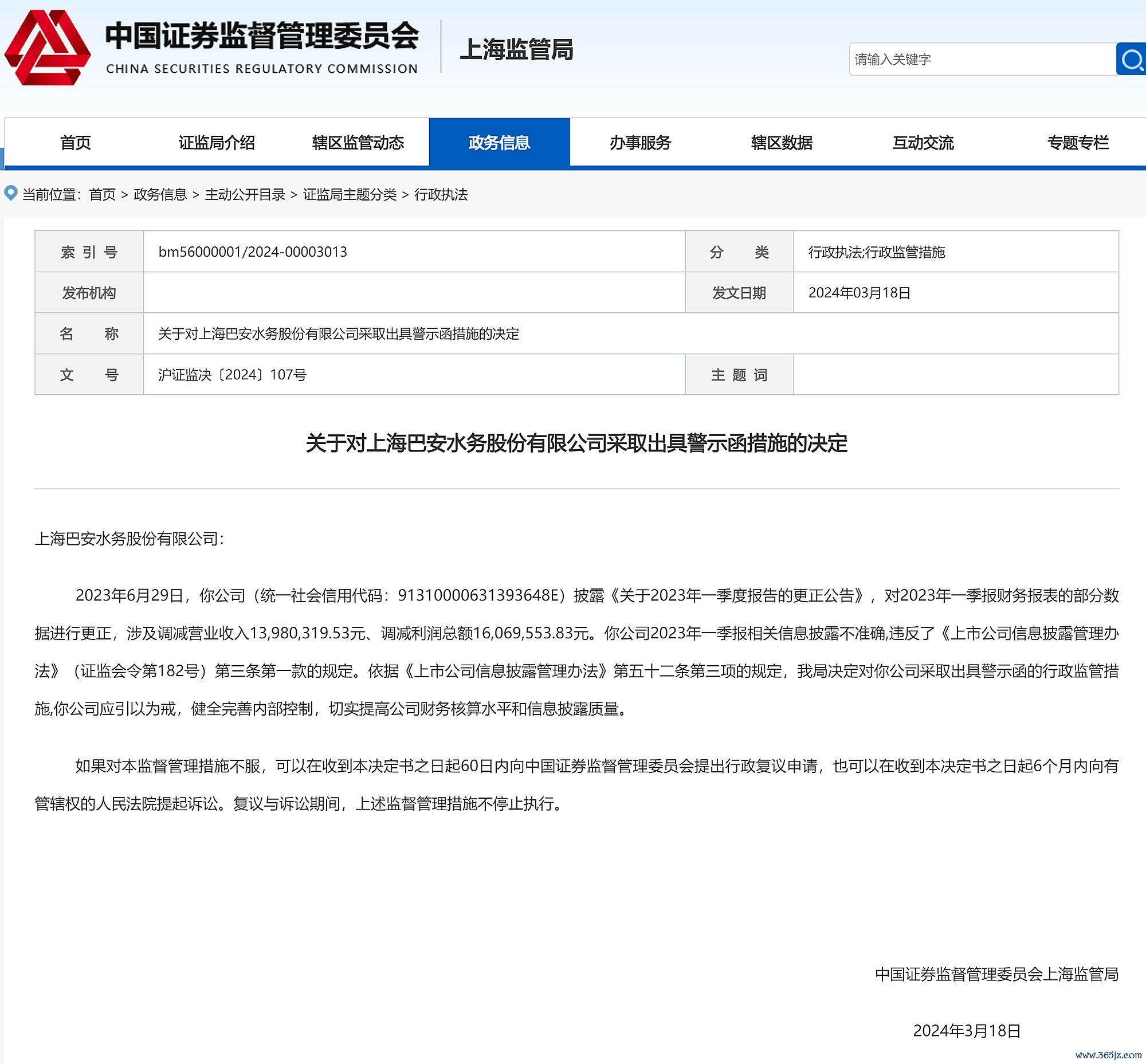This screenshot has height=1064, width=1146.
Task: Open the 首页 navigation tab
Action: coord(76,143)
